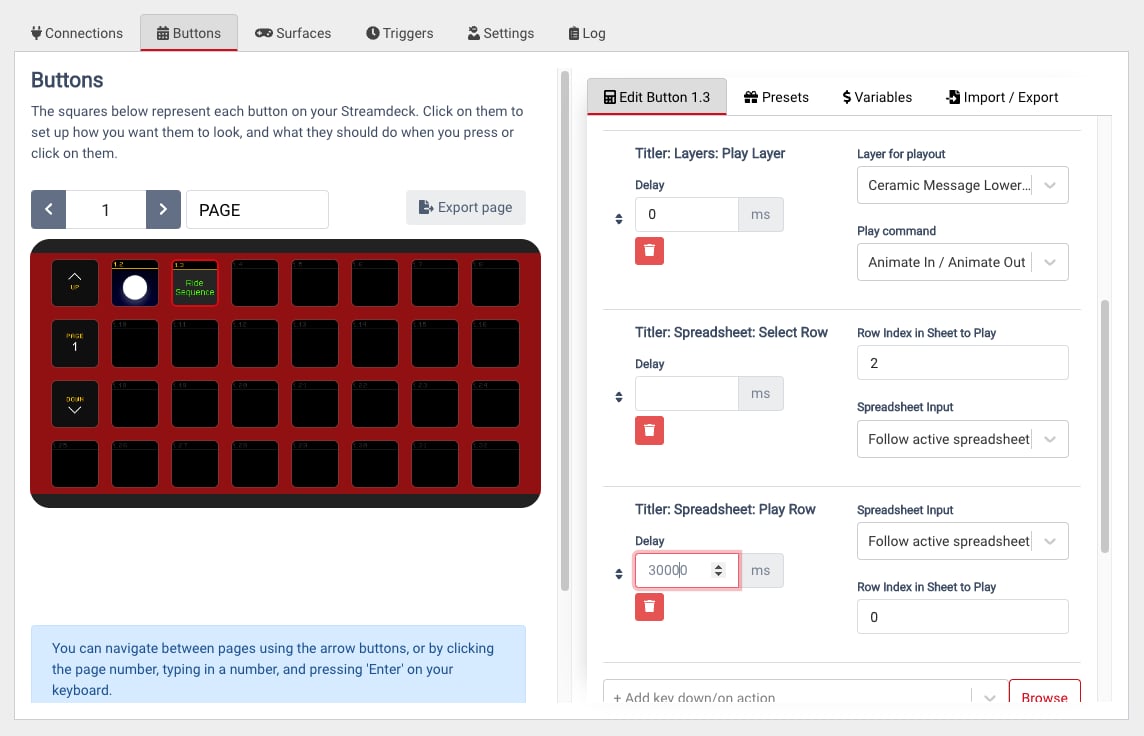
Task: Open the Variables tab
Action: 877,97
